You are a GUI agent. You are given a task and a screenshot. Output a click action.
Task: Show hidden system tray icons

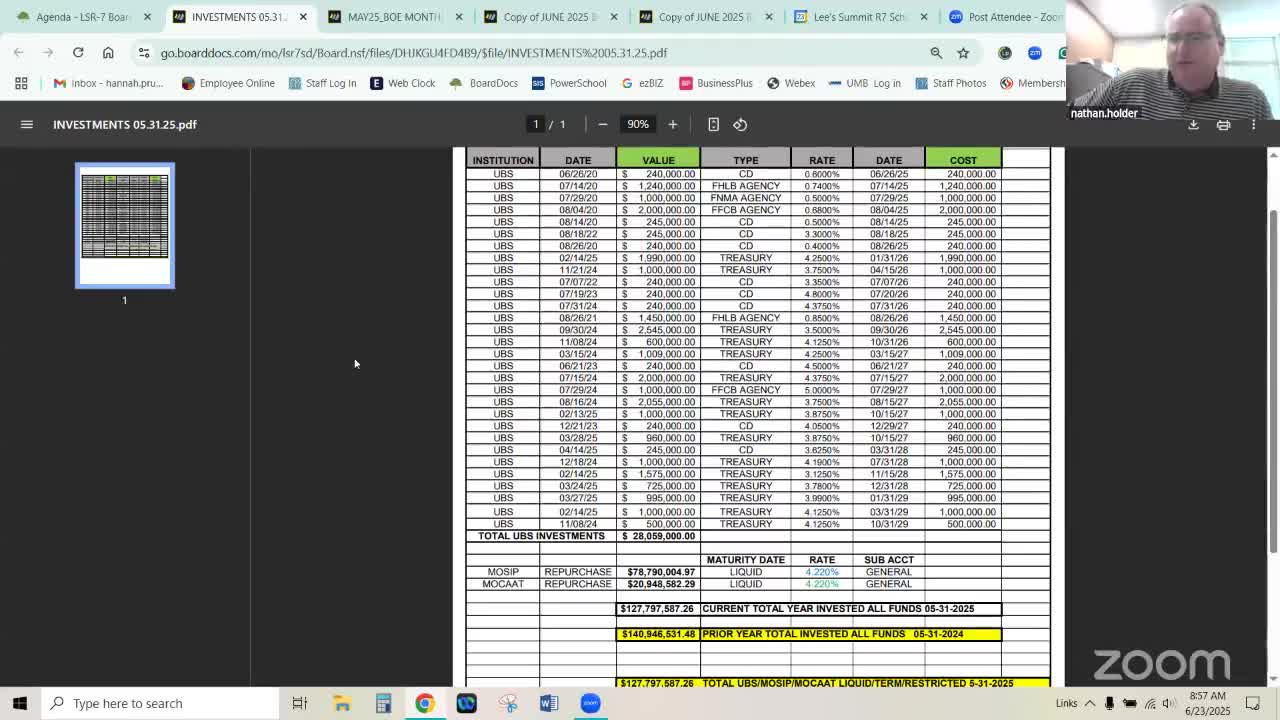pyautogui.click(x=1090, y=703)
